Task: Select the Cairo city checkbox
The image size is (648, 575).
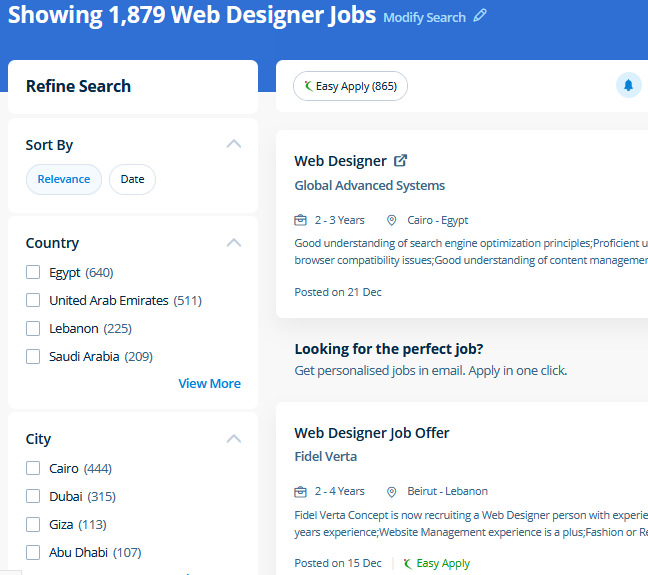Action: [x=33, y=468]
